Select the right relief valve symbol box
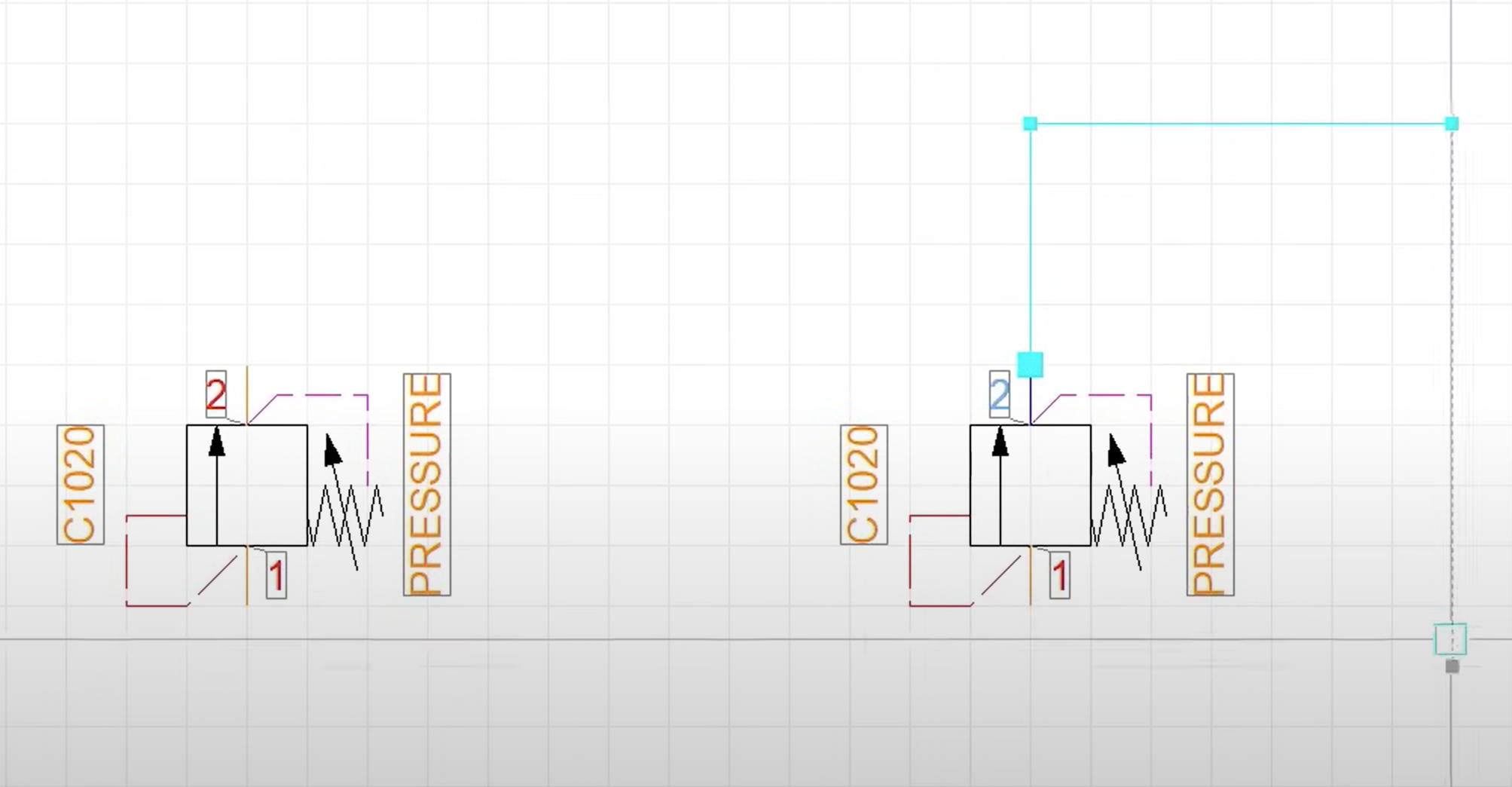 1031,485
